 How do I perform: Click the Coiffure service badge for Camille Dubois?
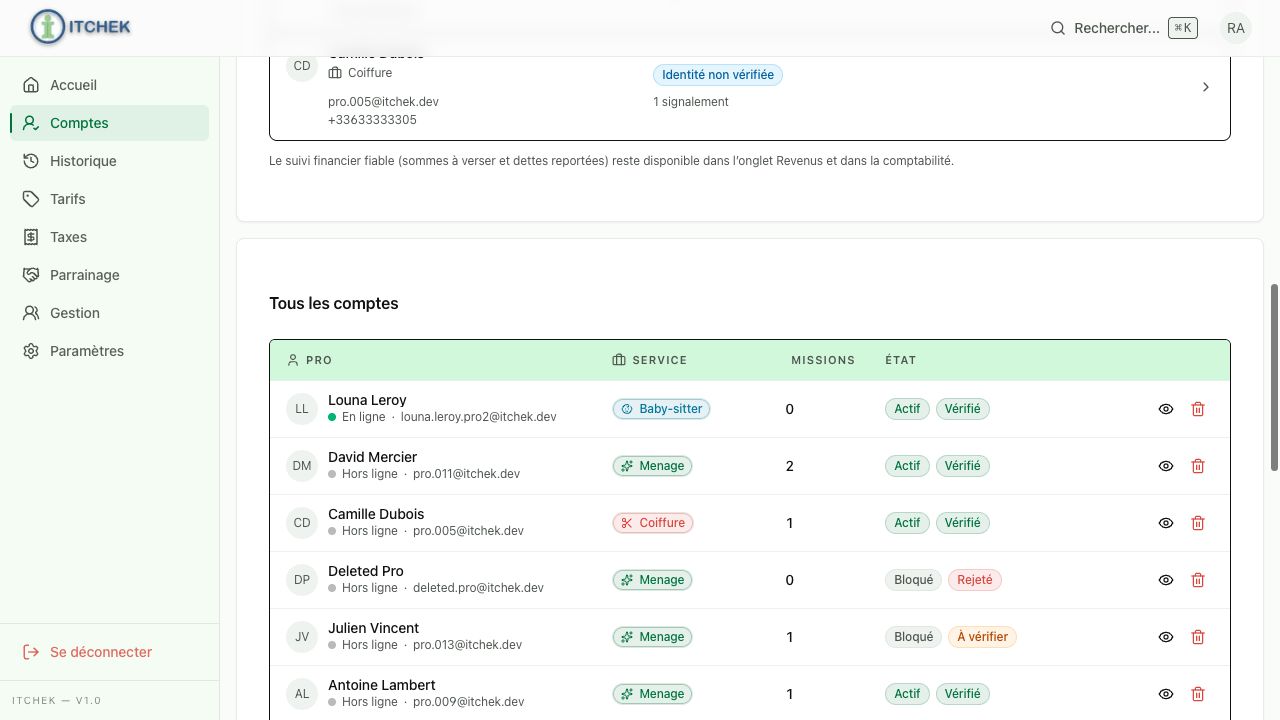pyautogui.click(x=653, y=523)
